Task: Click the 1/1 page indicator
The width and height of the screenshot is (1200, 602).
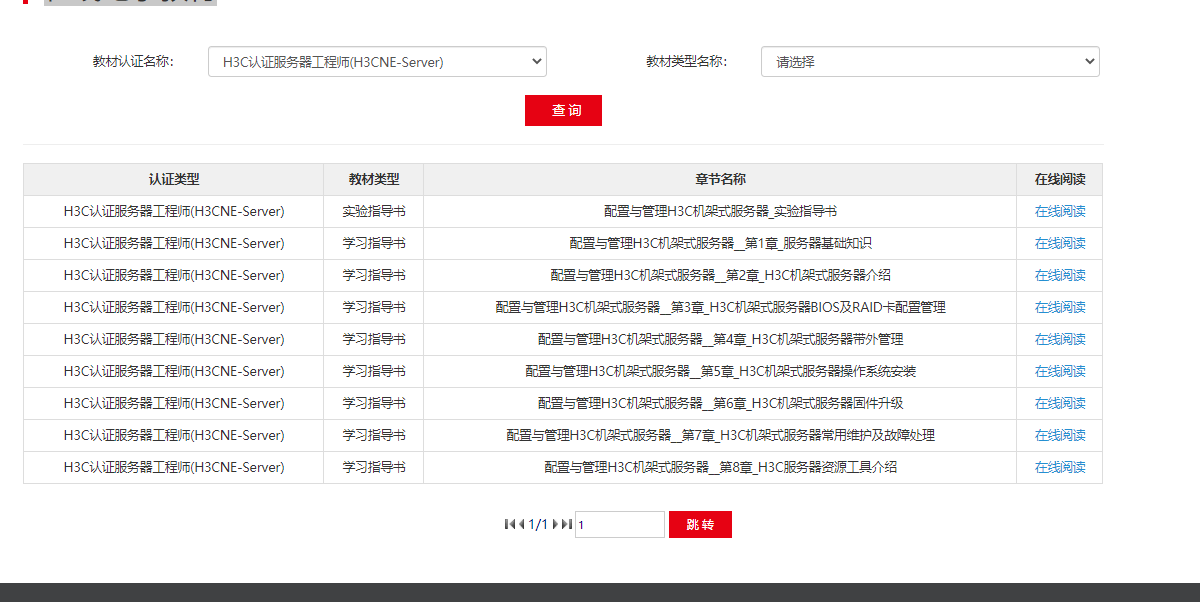Action: click(x=538, y=524)
